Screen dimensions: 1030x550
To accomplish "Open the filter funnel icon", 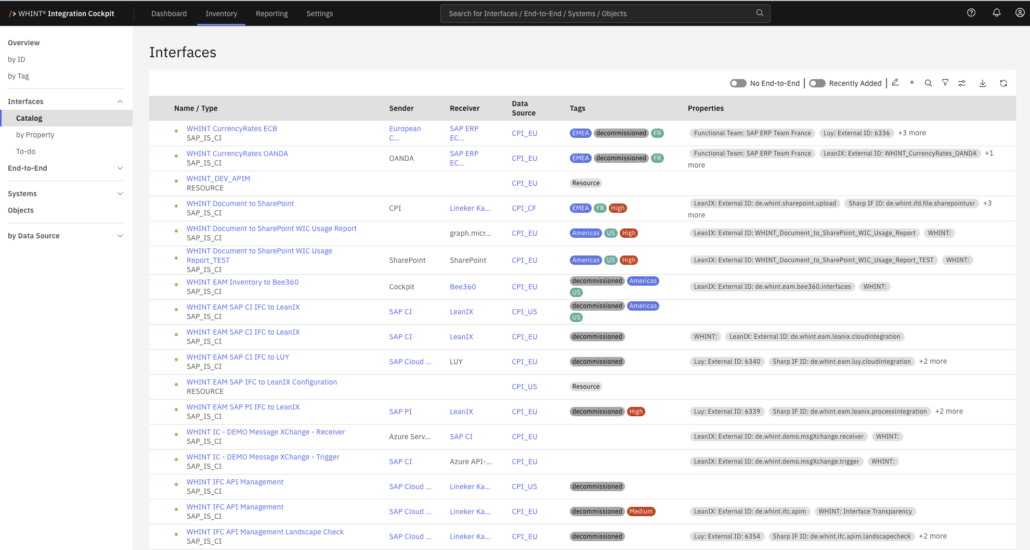I will point(945,83).
